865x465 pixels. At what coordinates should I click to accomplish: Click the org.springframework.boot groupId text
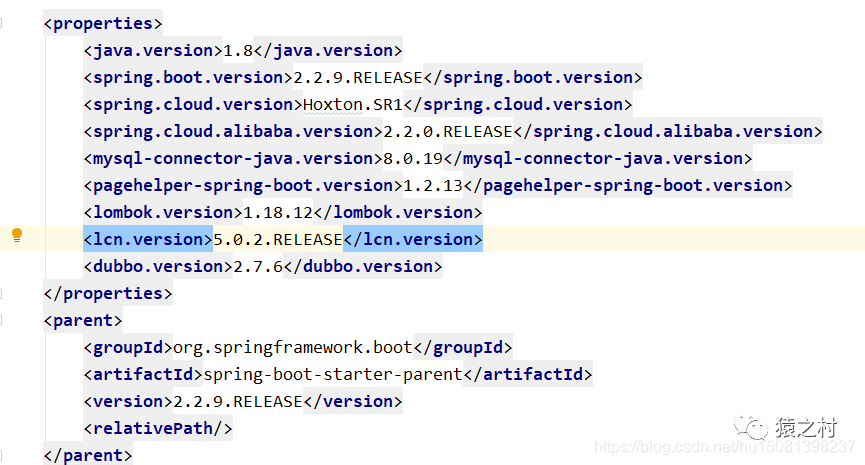click(293, 348)
